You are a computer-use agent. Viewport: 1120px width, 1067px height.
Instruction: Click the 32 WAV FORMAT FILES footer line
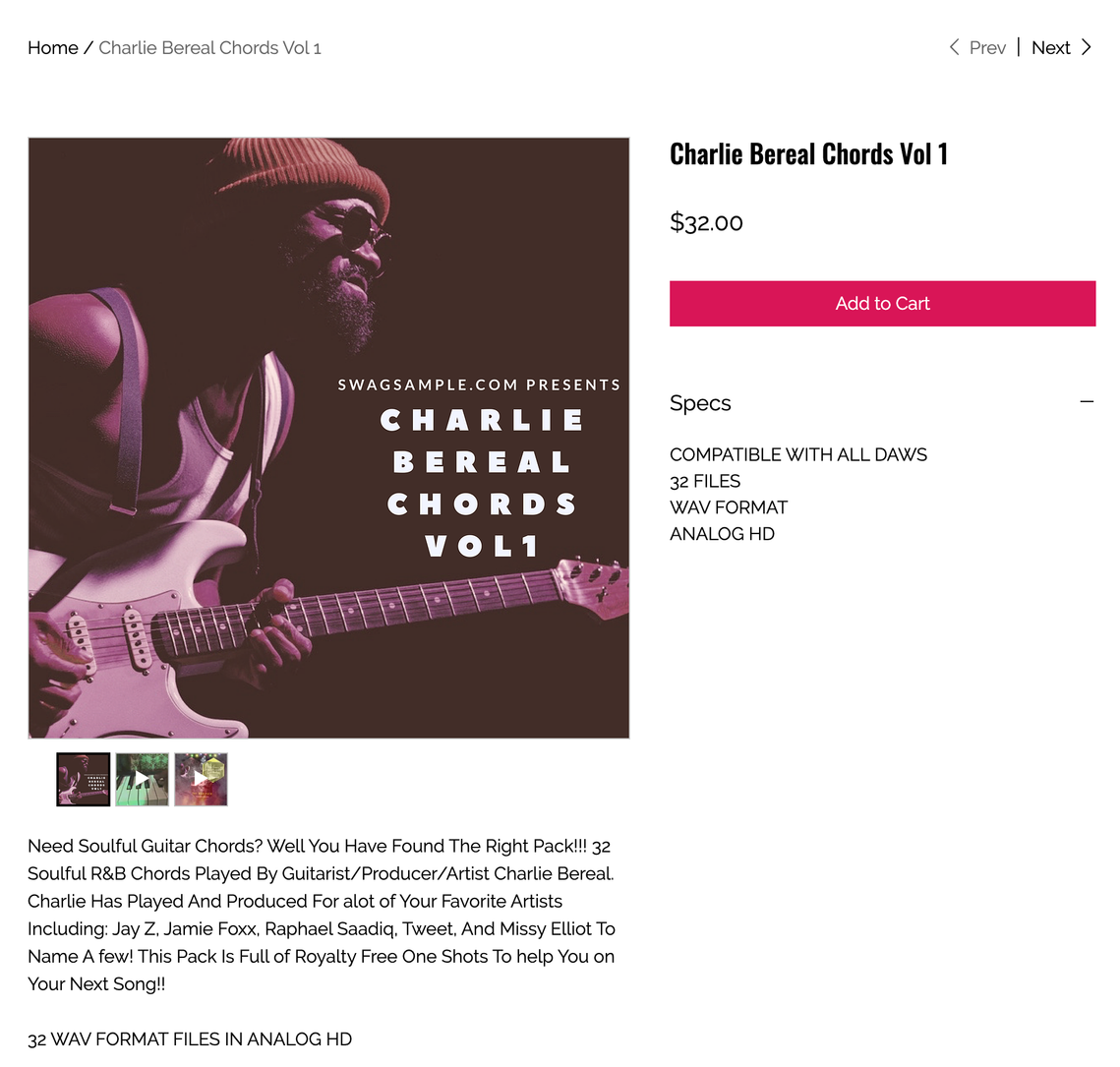click(x=190, y=1039)
